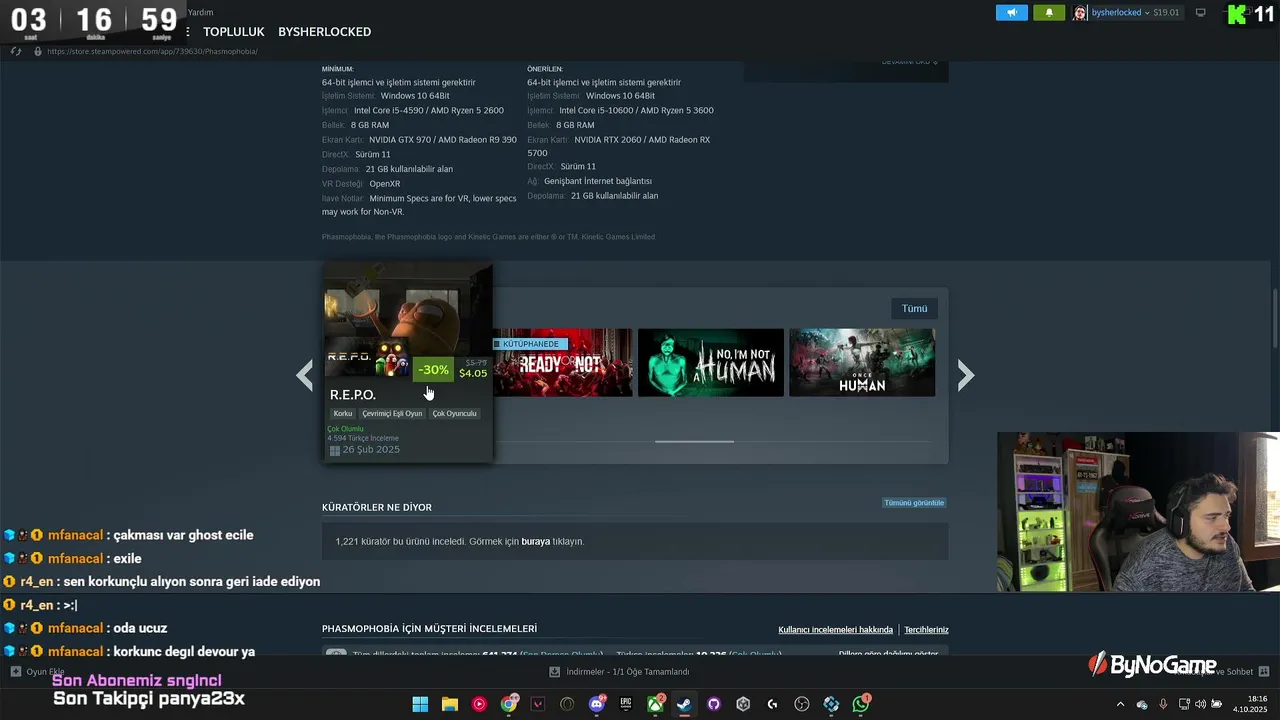Open bysherlocked account avatar
The height and width of the screenshot is (720, 1280).
pyautogui.click(x=1080, y=13)
